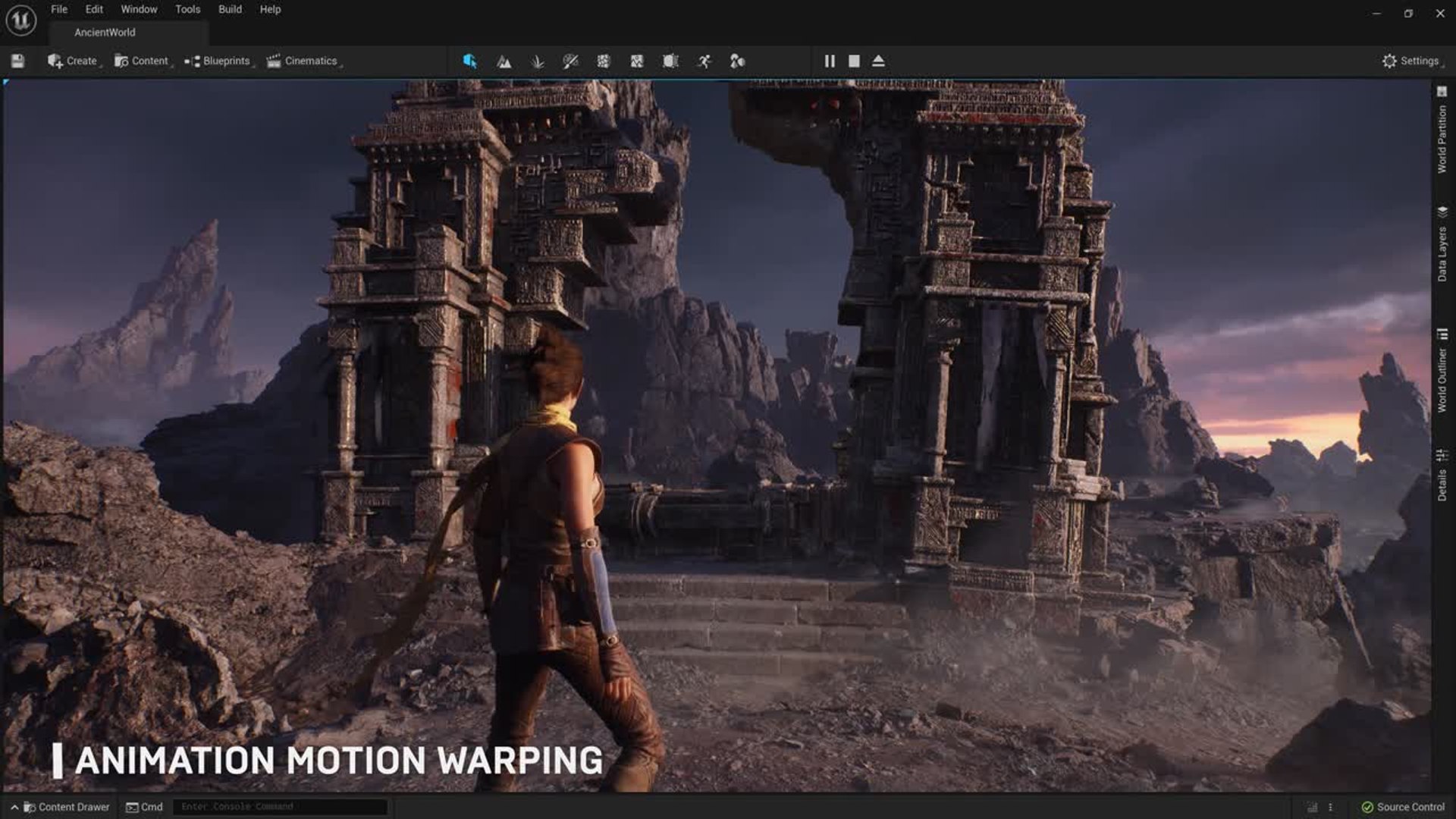Expand the Details sidebar panel
This screenshot has width=1456, height=819.
(1442, 475)
